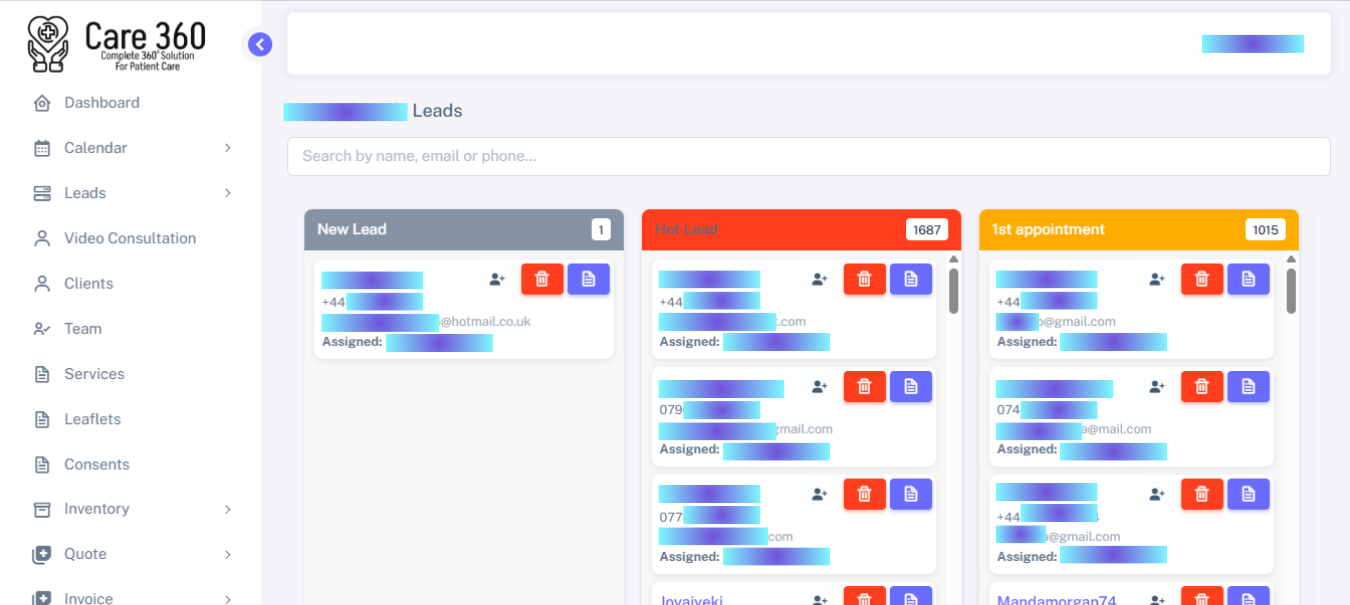Open notes for first 1st appointment card
The height and width of the screenshot is (605, 1350).
pyautogui.click(x=1248, y=279)
